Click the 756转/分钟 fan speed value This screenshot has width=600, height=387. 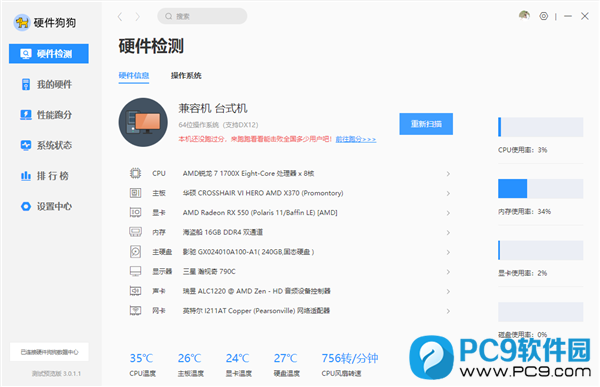tap(350, 358)
